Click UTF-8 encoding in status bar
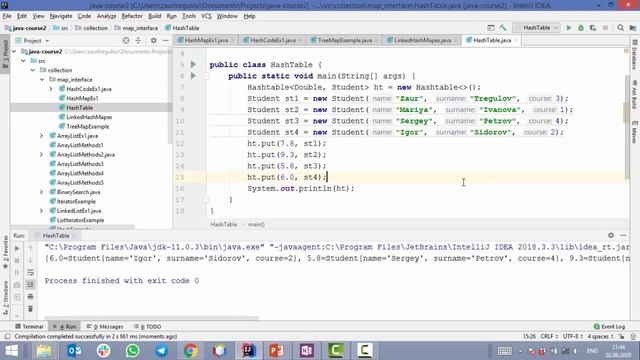This screenshot has width=640, height=360. click(x=573, y=336)
